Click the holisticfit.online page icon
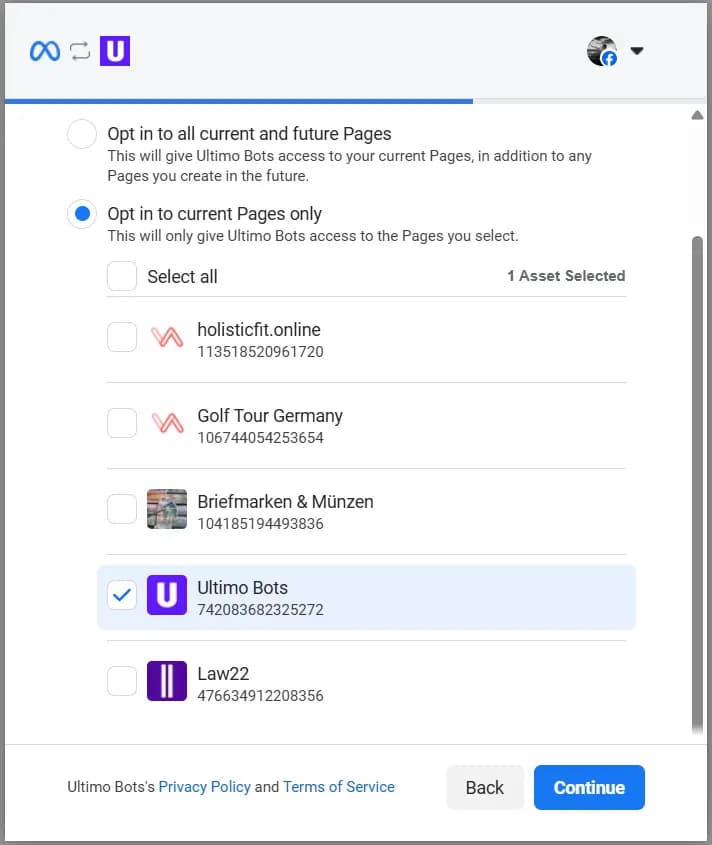 pyautogui.click(x=167, y=337)
